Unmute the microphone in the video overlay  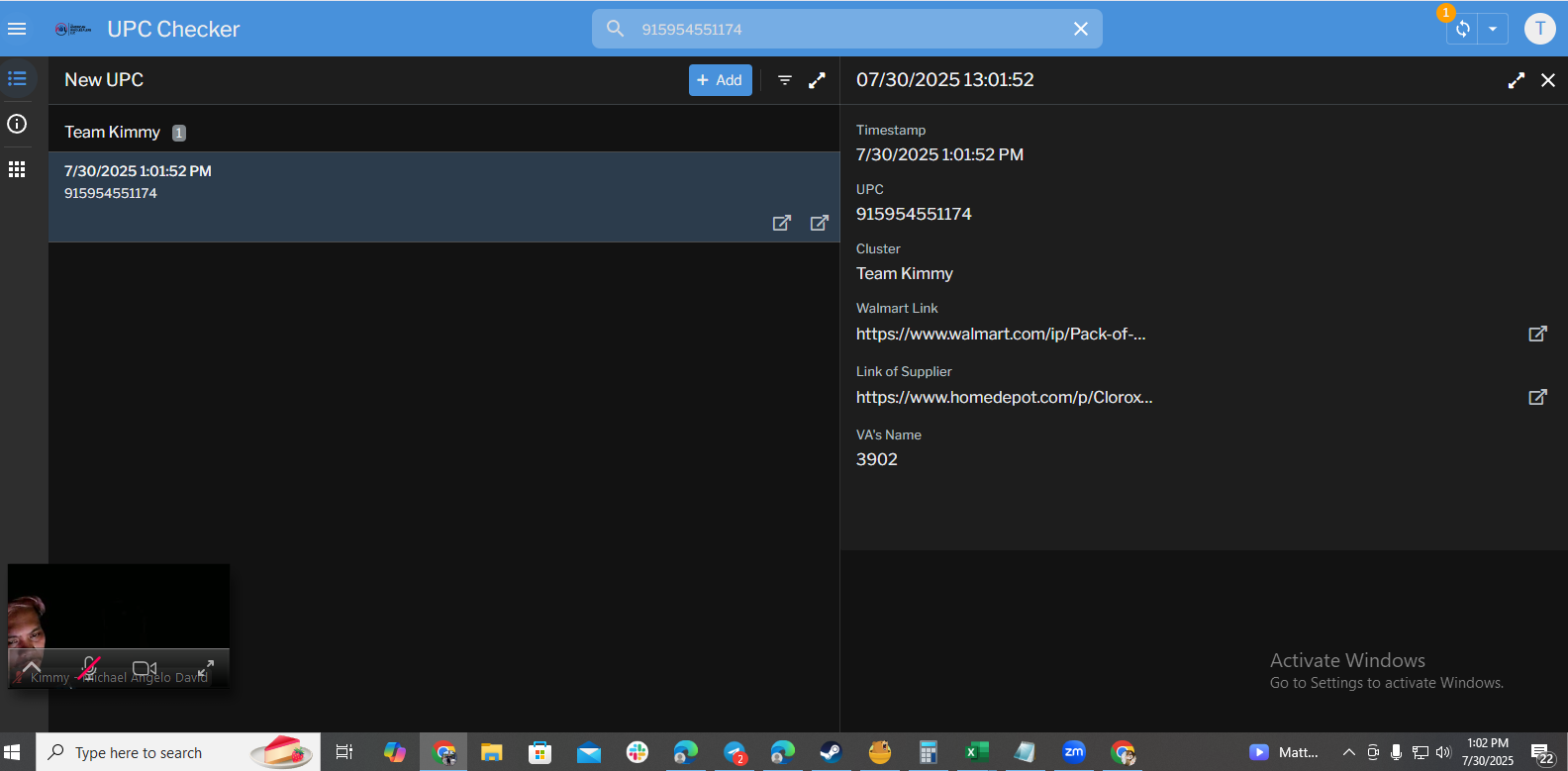click(89, 667)
